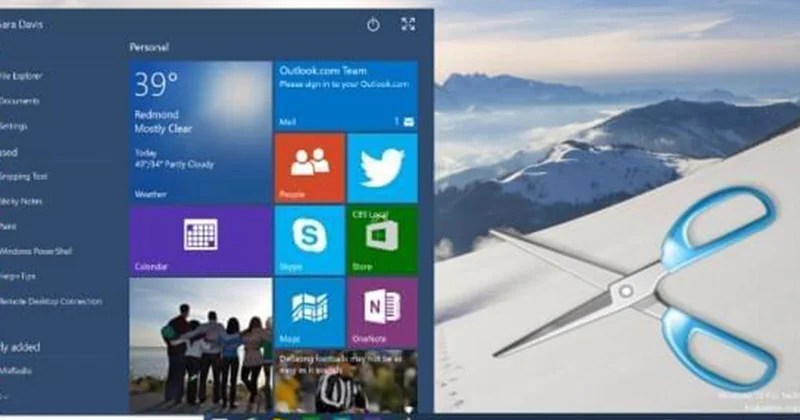Open Settings from the Start list

pyautogui.click(x=14, y=126)
